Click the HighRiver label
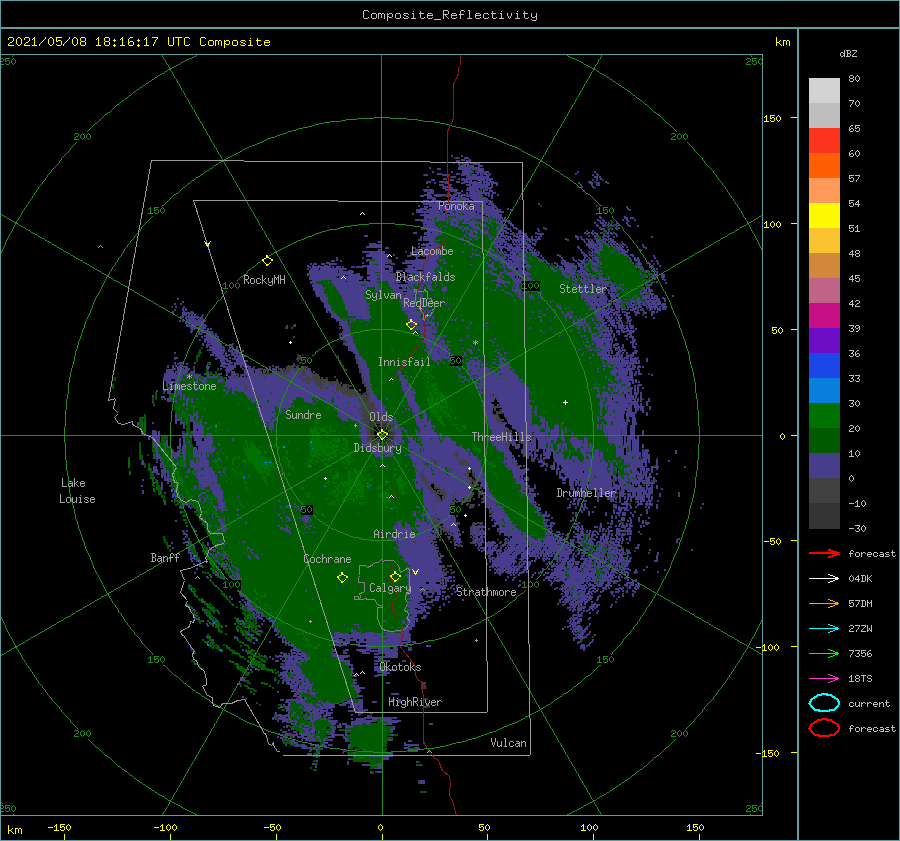Screen dimensions: 900x841 click(x=415, y=702)
